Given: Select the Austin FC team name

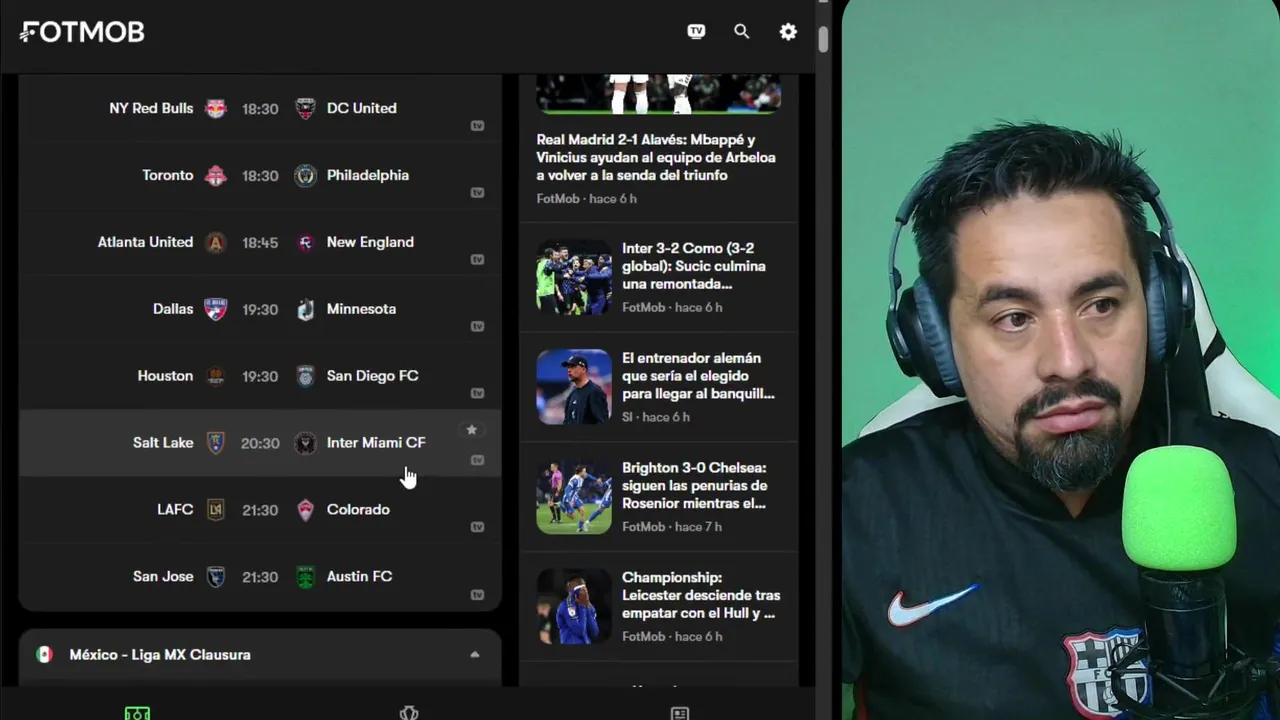Looking at the screenshot, I should (359, 576).
